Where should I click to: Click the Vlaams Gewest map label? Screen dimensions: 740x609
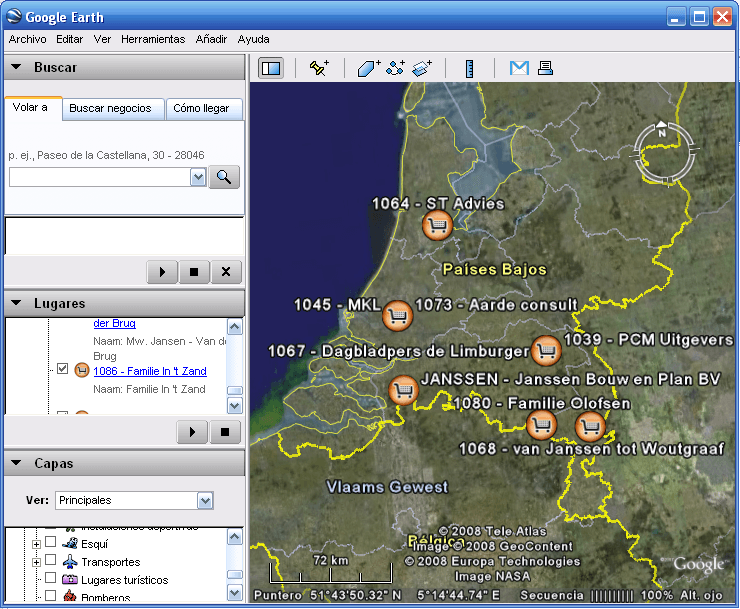point(387,487)
